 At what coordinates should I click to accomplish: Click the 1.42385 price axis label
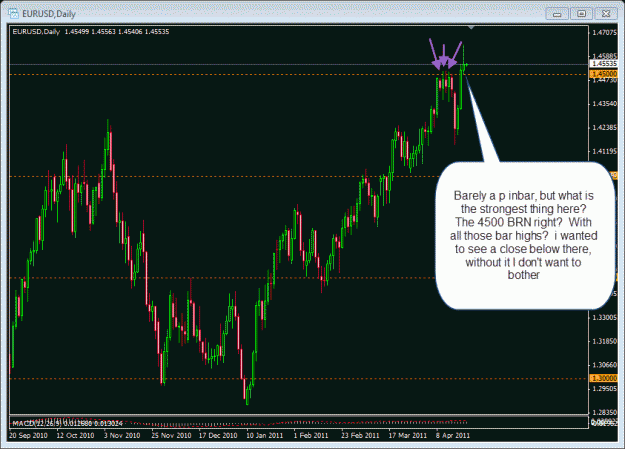tap(605, 128)
